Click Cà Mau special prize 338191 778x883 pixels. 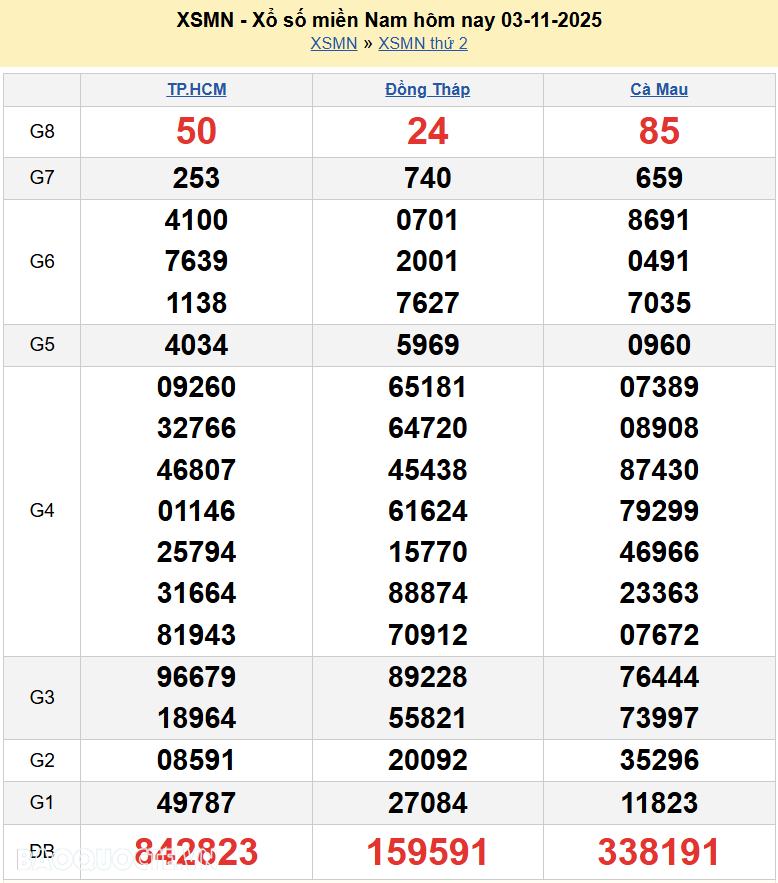click(x=659, y=852)
